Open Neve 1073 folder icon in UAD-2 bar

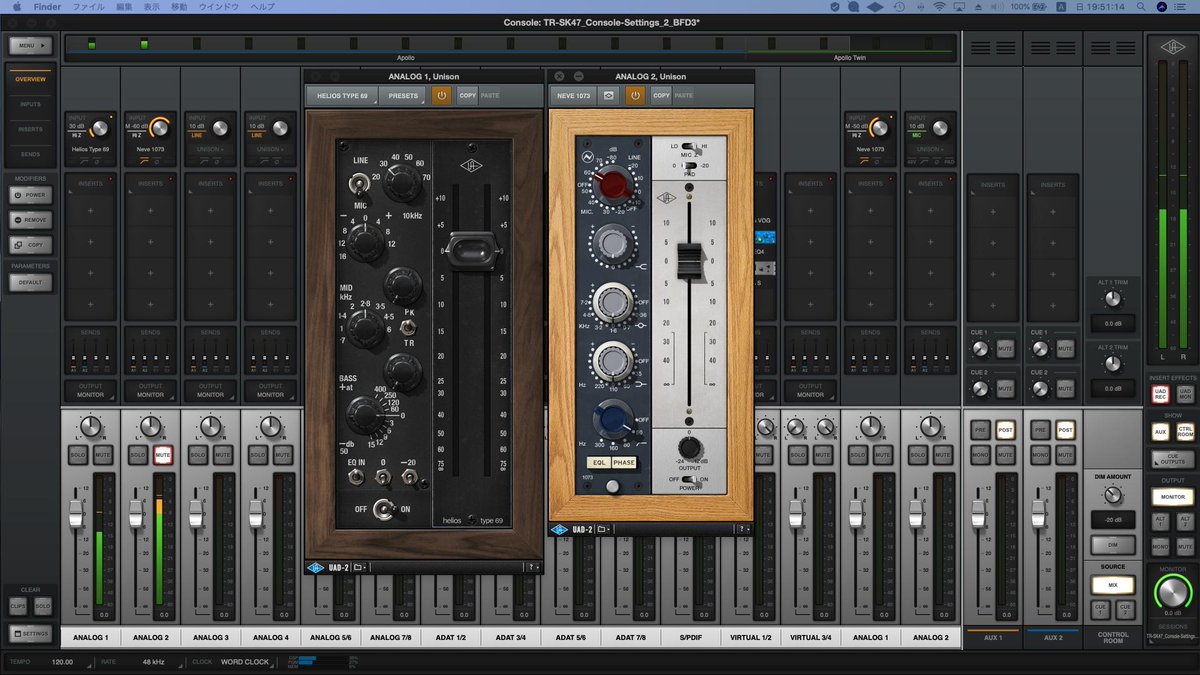coord(601,529)
